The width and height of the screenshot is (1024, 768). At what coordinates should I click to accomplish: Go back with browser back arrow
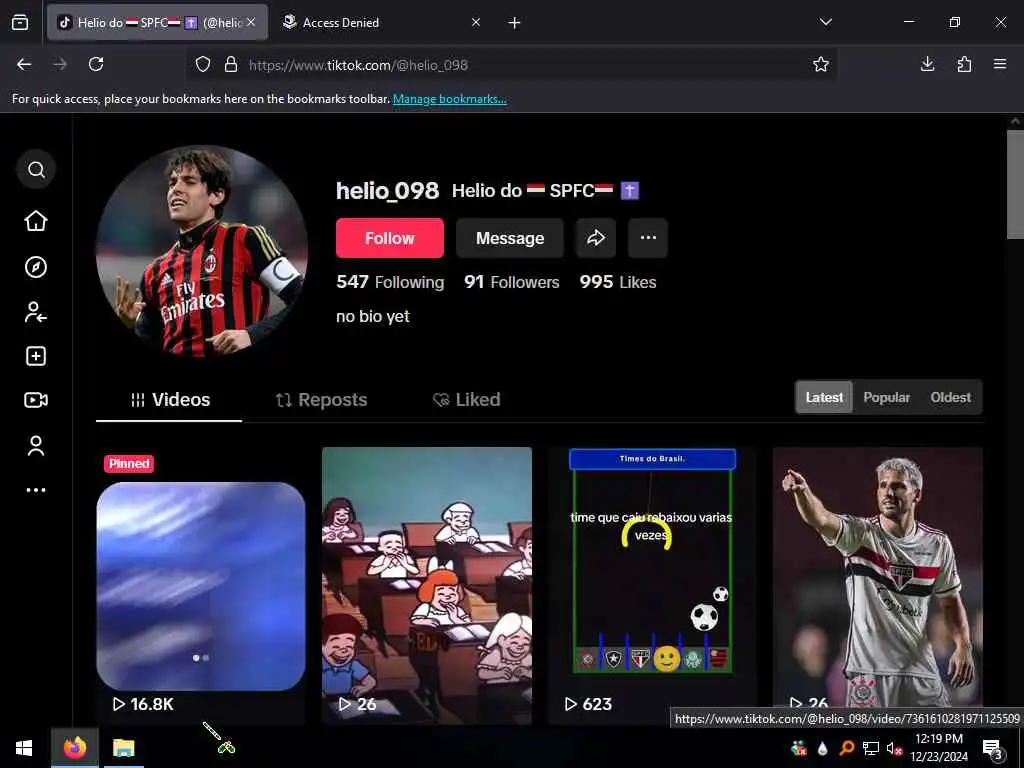(x=24, y=64)
